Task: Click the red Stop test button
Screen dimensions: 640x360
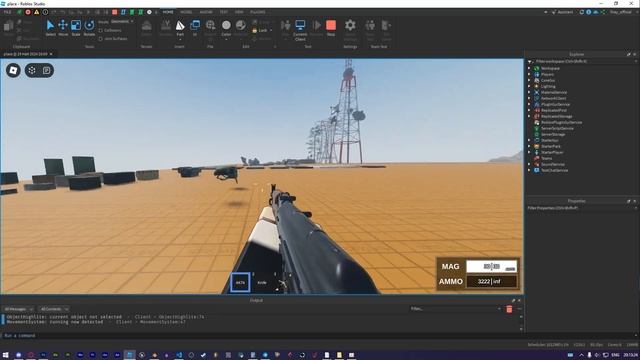Action: 331,28
